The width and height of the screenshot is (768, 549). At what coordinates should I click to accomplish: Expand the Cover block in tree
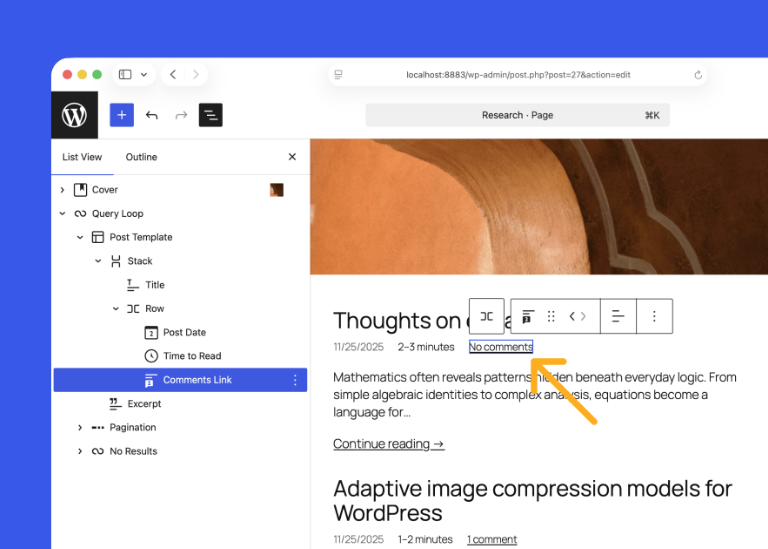pyautogui.click(x=62, y=190)
